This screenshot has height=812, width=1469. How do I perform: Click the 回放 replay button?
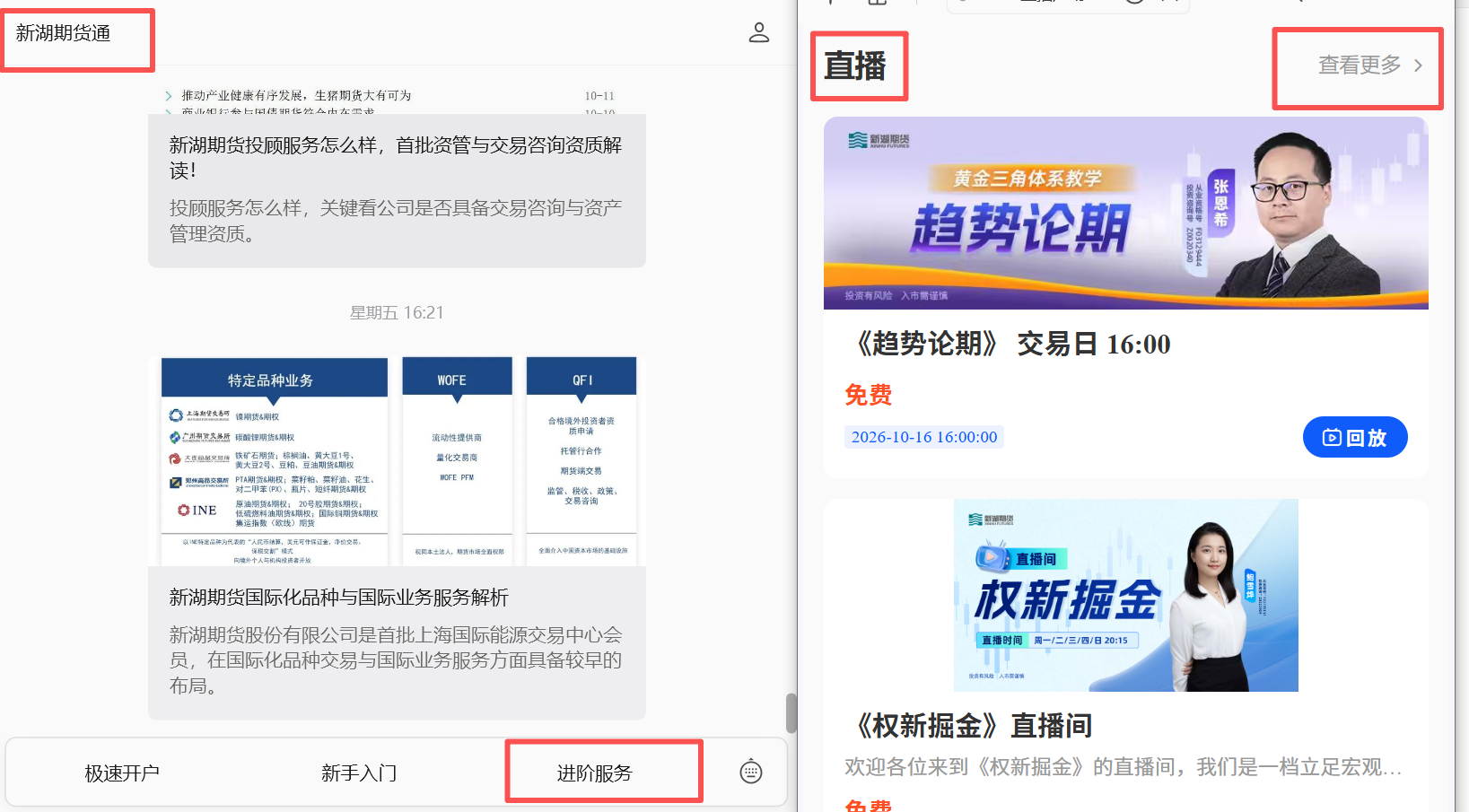click(x=1355, y=437)
